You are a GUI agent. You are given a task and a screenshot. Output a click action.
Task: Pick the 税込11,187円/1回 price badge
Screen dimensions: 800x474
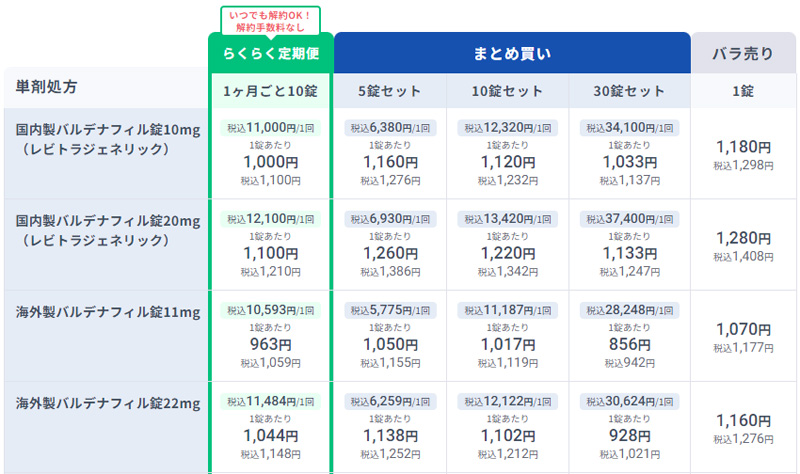511,310
